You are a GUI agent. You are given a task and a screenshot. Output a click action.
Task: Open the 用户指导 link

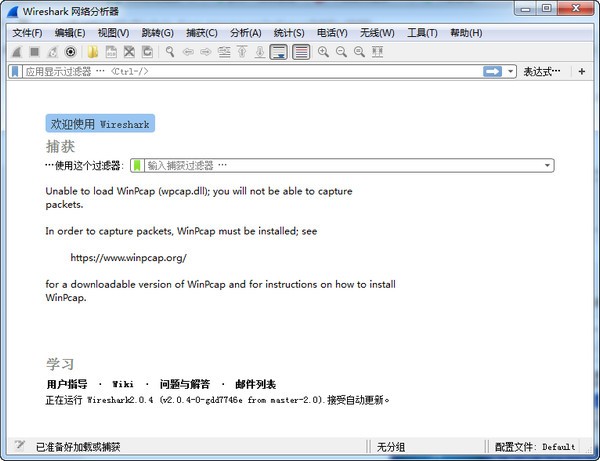coord(67,384)
